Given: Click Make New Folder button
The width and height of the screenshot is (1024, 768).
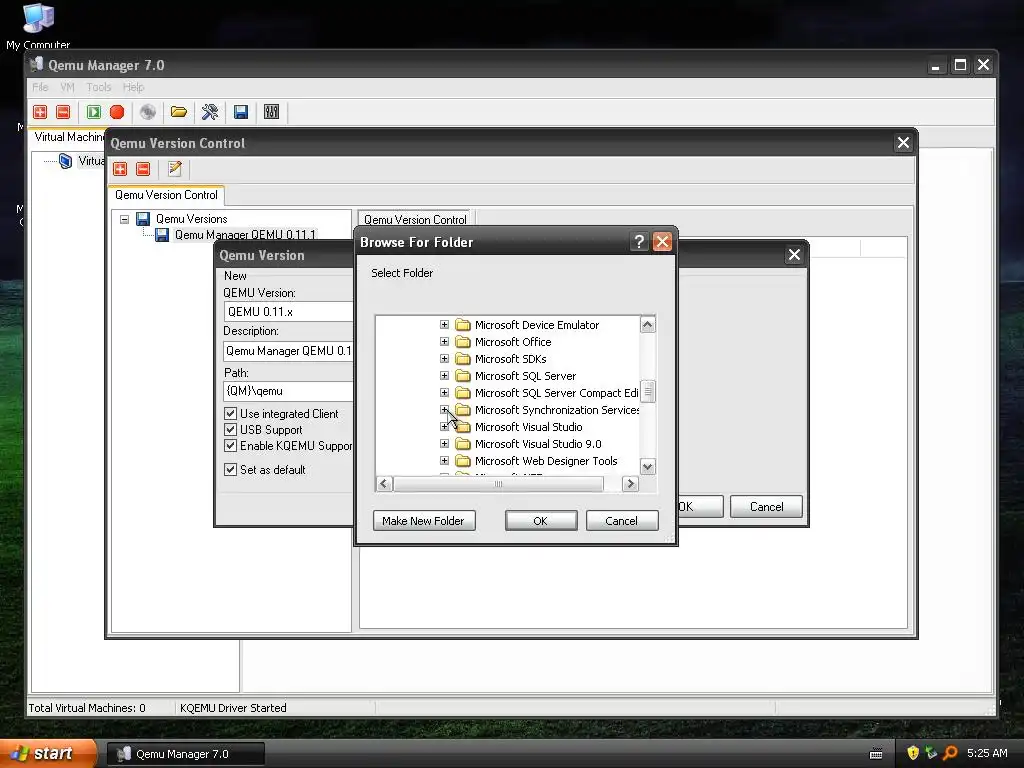Looking at the screenshot, I should point(424,520).
